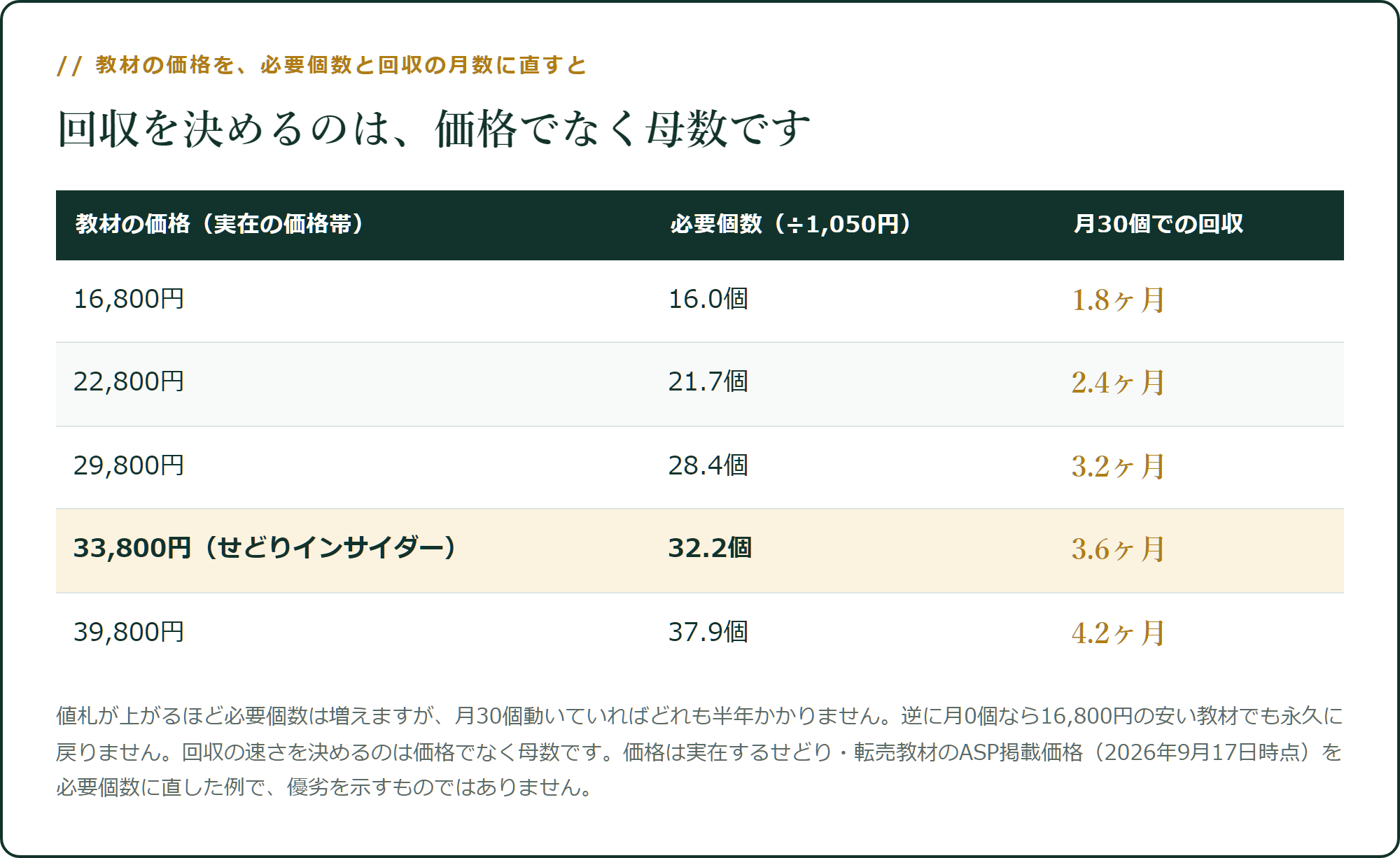Select the 3.2ヶ月 value
The image size is (1400, 858).
point(1118,466)
